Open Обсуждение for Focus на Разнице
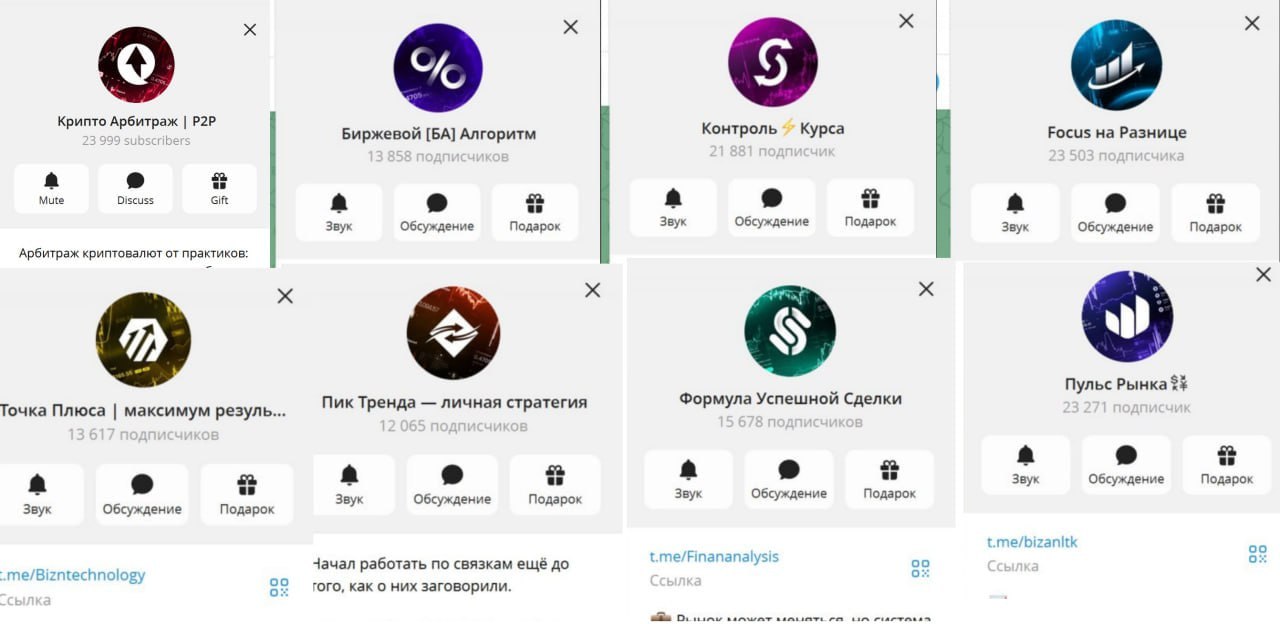The width and height of the screenshot is (1280, 624). click(x=1115, y=213)
